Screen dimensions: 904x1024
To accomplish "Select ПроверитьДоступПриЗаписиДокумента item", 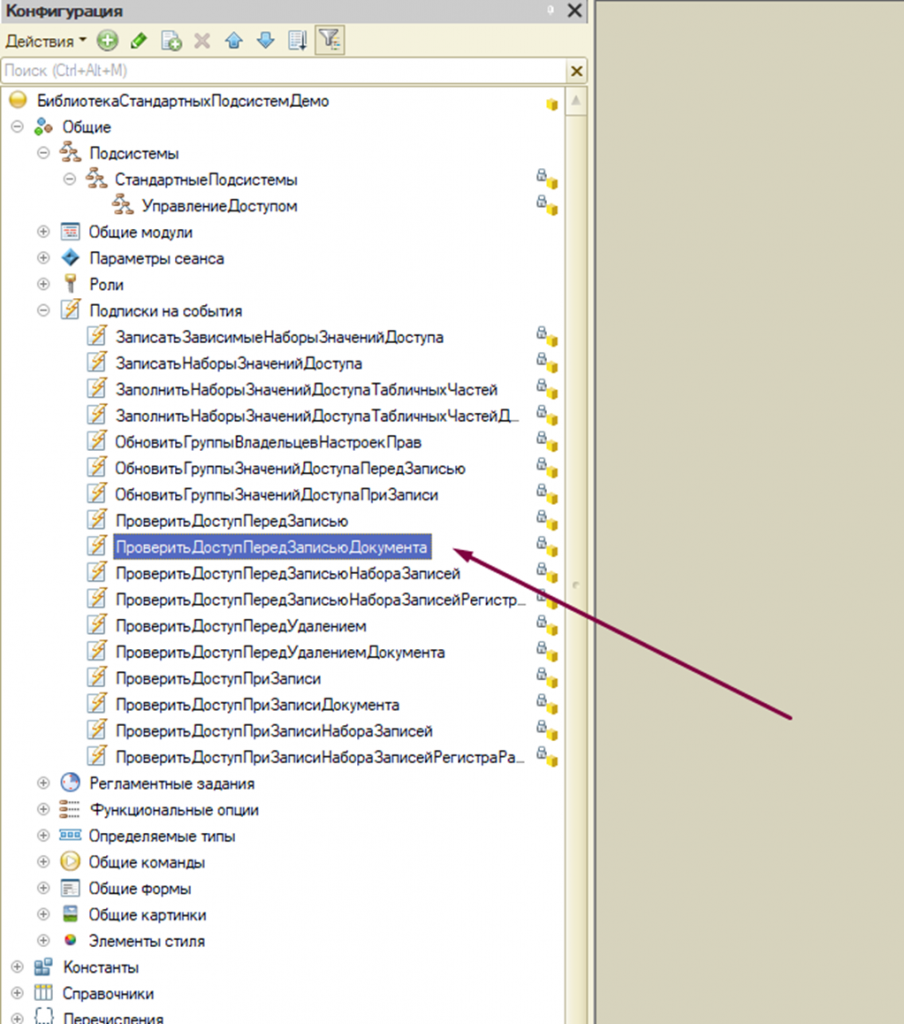I will [x=257, y=705].
